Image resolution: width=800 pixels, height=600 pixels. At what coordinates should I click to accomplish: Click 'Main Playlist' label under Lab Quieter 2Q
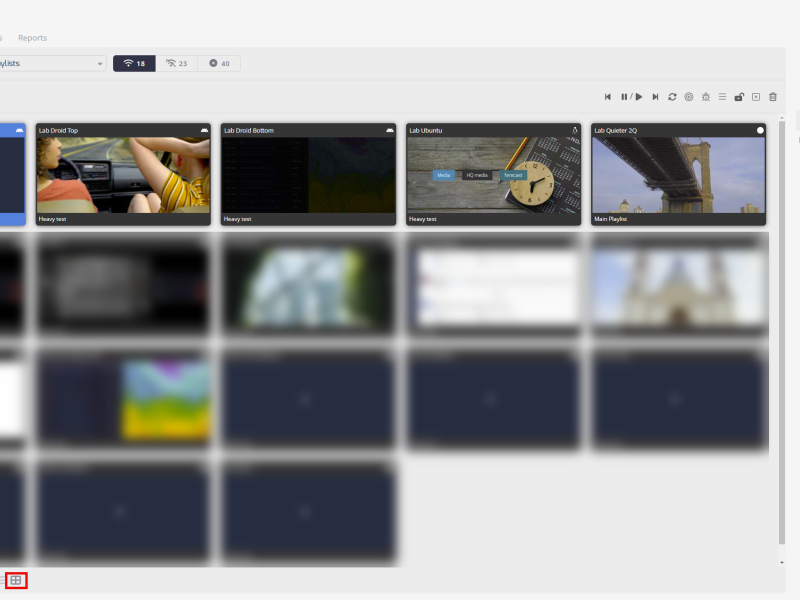point(611,219)
